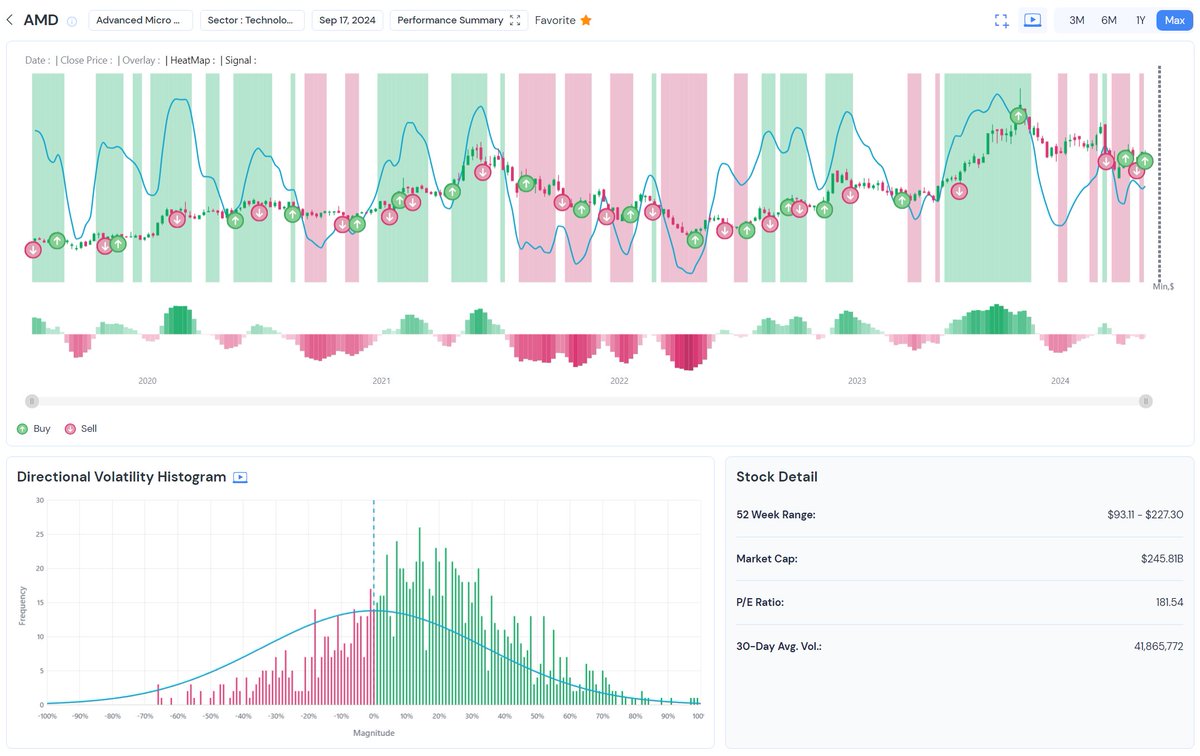Click the back chevron beside AMD
The height and width of the screenshot is (756, 1200).
point(10,19)
